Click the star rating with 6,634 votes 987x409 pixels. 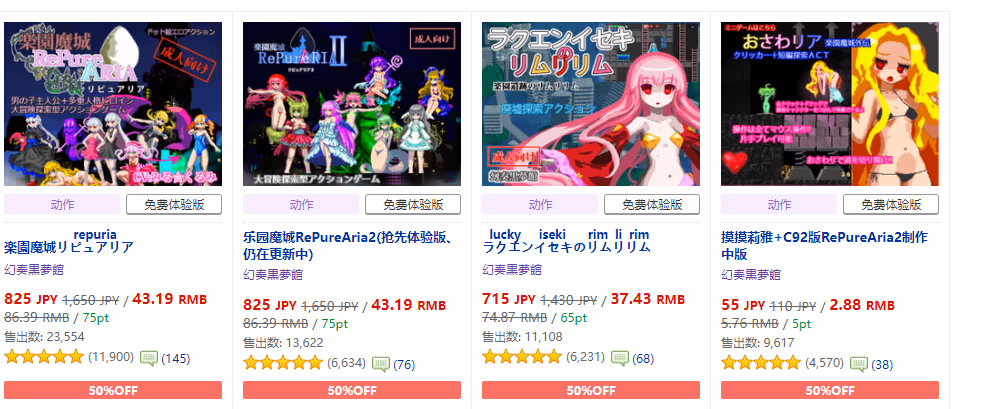[x=283, y=362]
